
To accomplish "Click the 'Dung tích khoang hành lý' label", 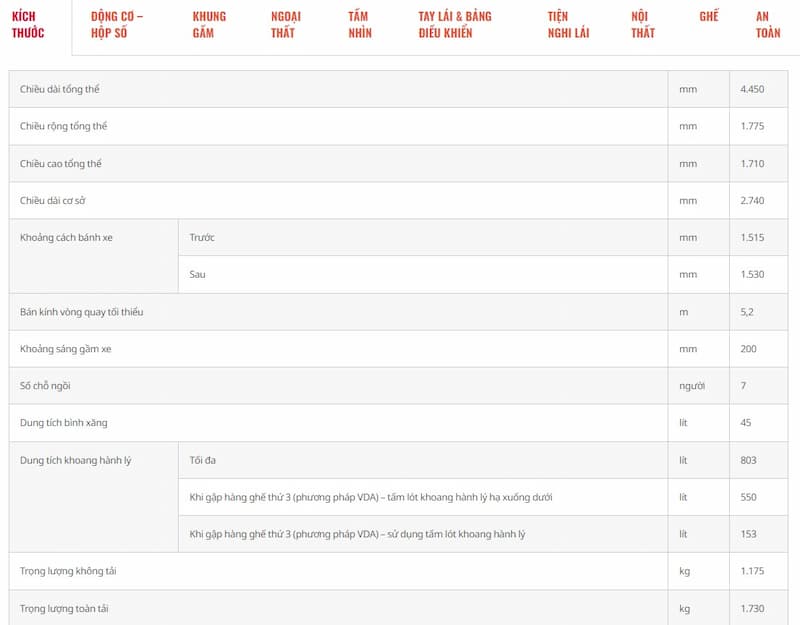I will 76,460.
